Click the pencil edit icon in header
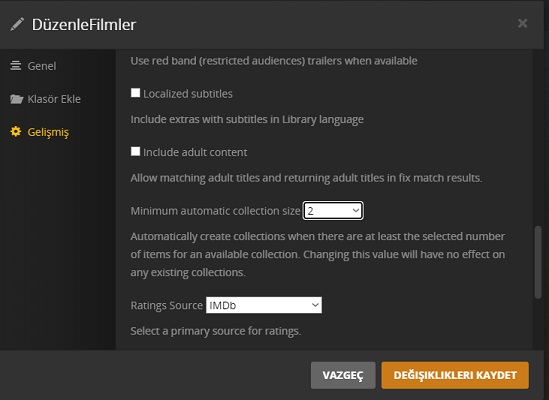Screen dimensions: 549x400 pyautogui.click(x=17, y=25)
